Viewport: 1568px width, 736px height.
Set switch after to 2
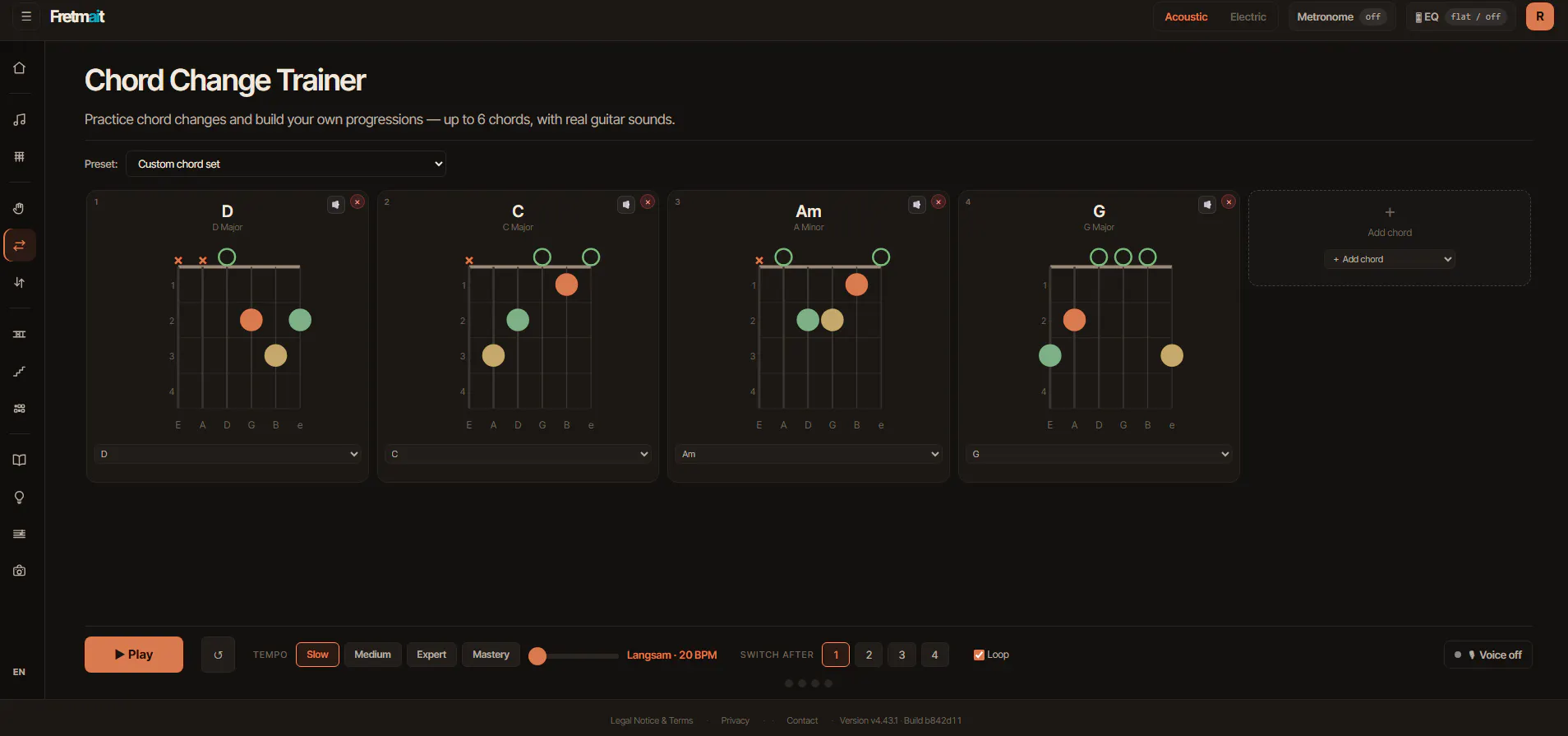[869, 655]
